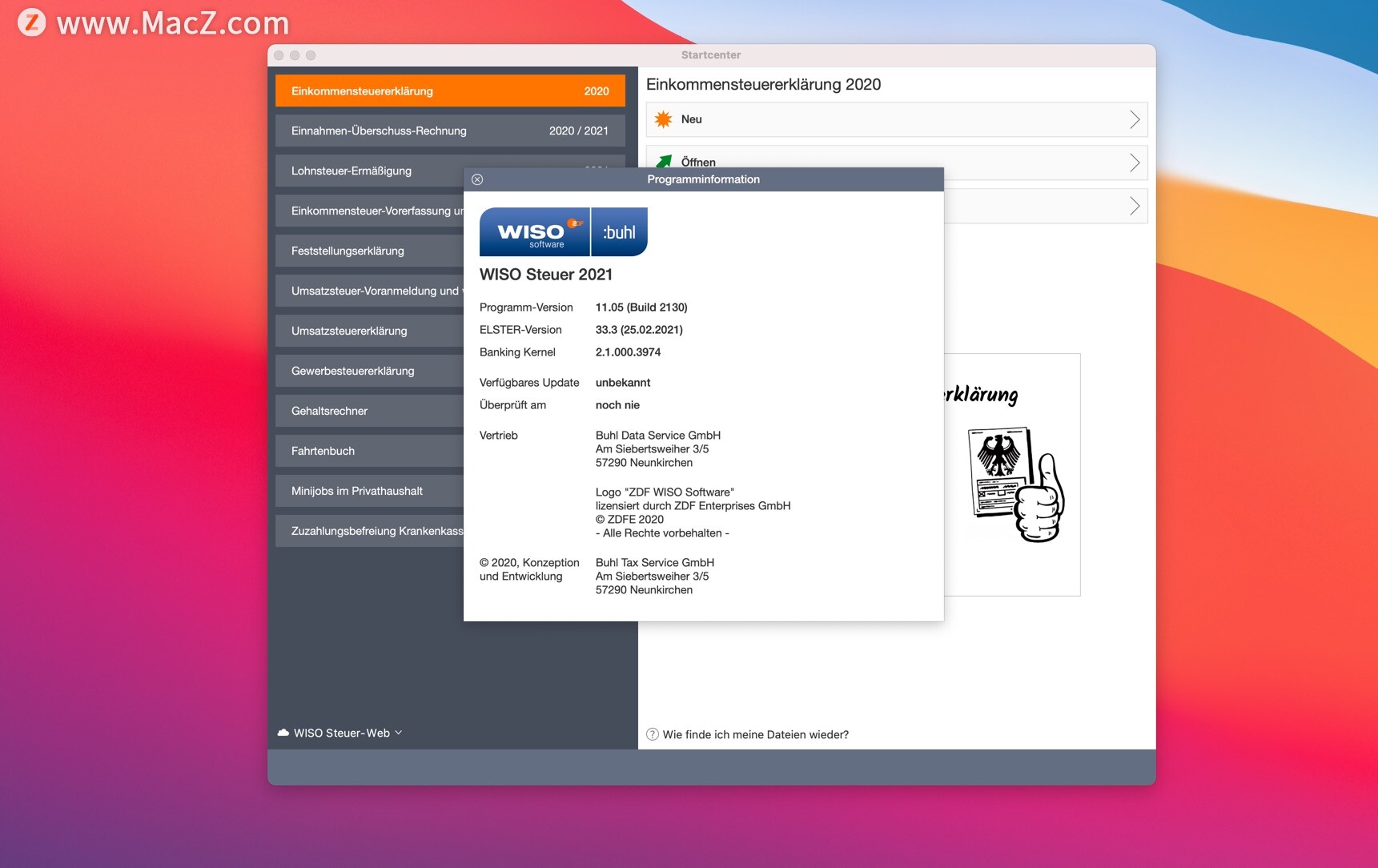Select Minijobs im Privathaushalt

(x=369, y=491)
